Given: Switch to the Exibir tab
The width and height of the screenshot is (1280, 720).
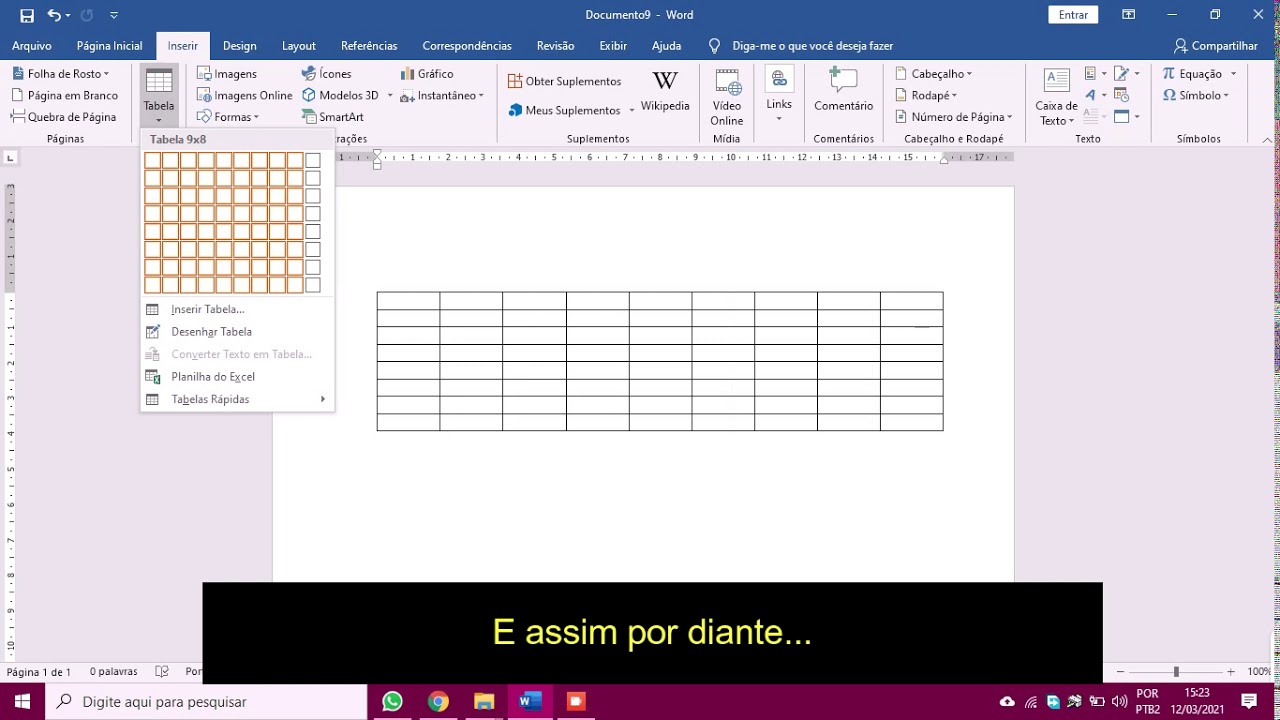Looking at the screenshot, I should (613, 46).
